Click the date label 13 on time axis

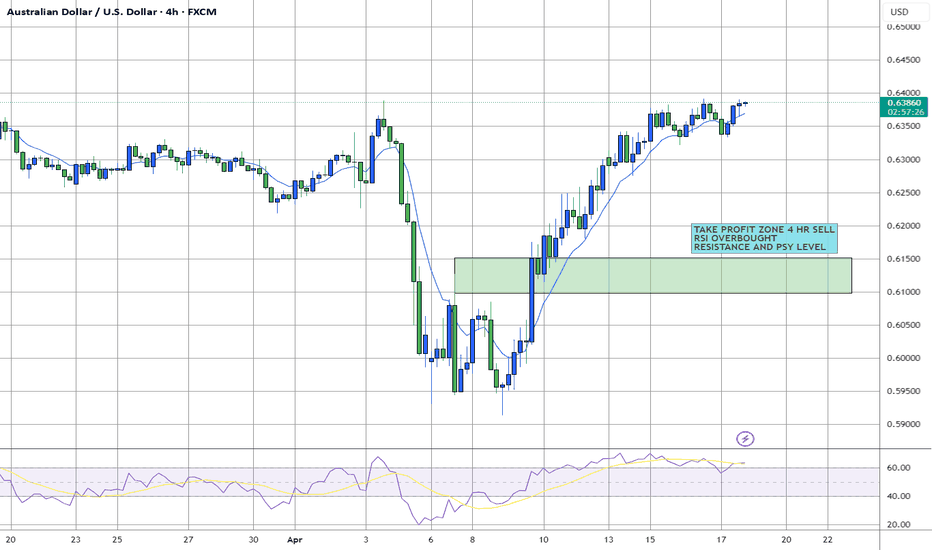608,540
